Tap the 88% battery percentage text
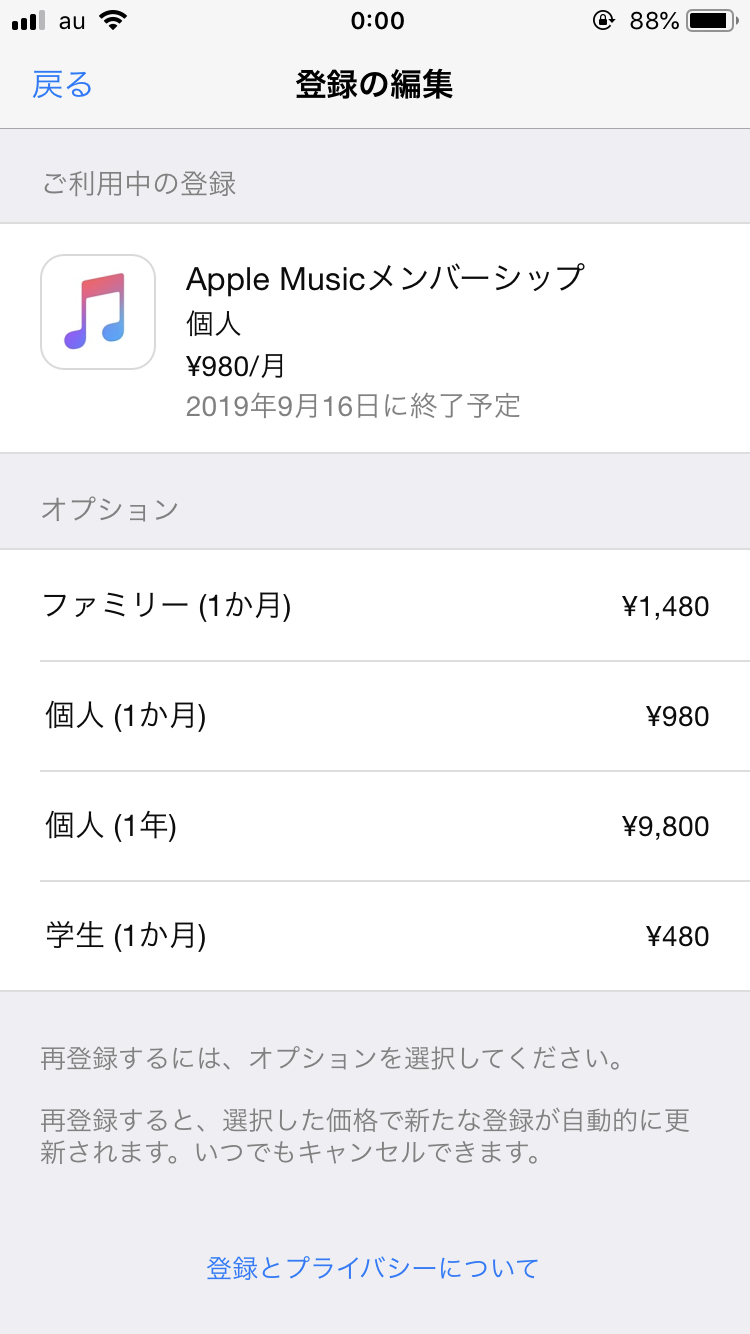 [x=654, y=21]
